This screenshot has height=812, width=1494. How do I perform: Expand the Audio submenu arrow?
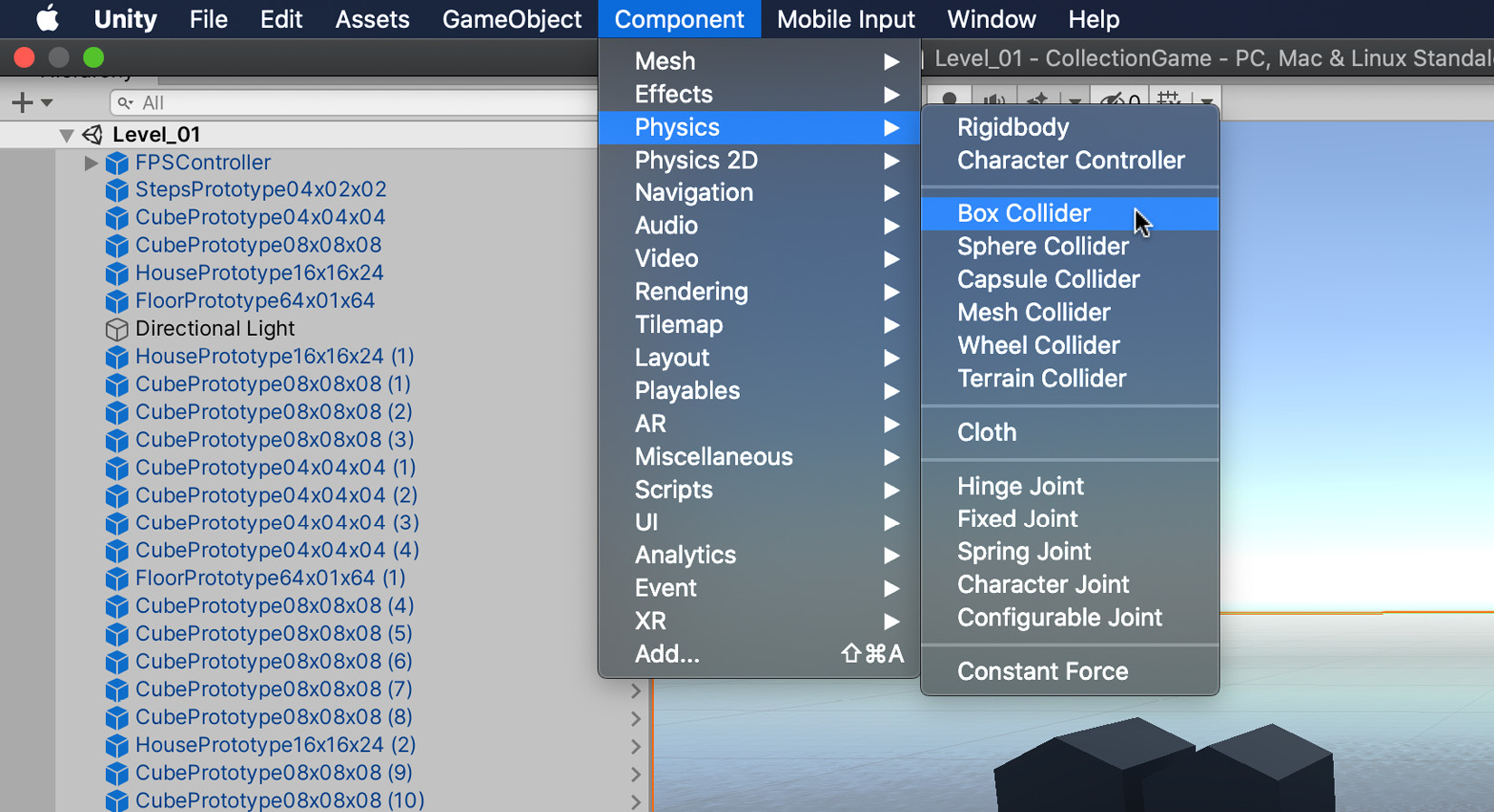(x=892, y=226)
